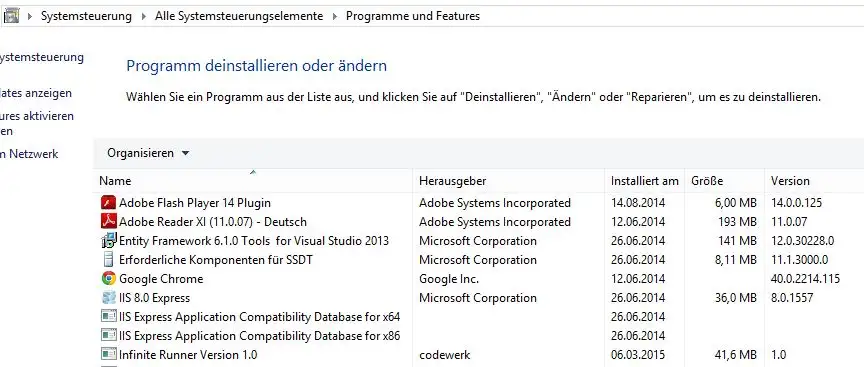The width and height of the screenshot is (864, 367).
Task: Select the Google Chrome entry
Action: (x=479, y=278)
